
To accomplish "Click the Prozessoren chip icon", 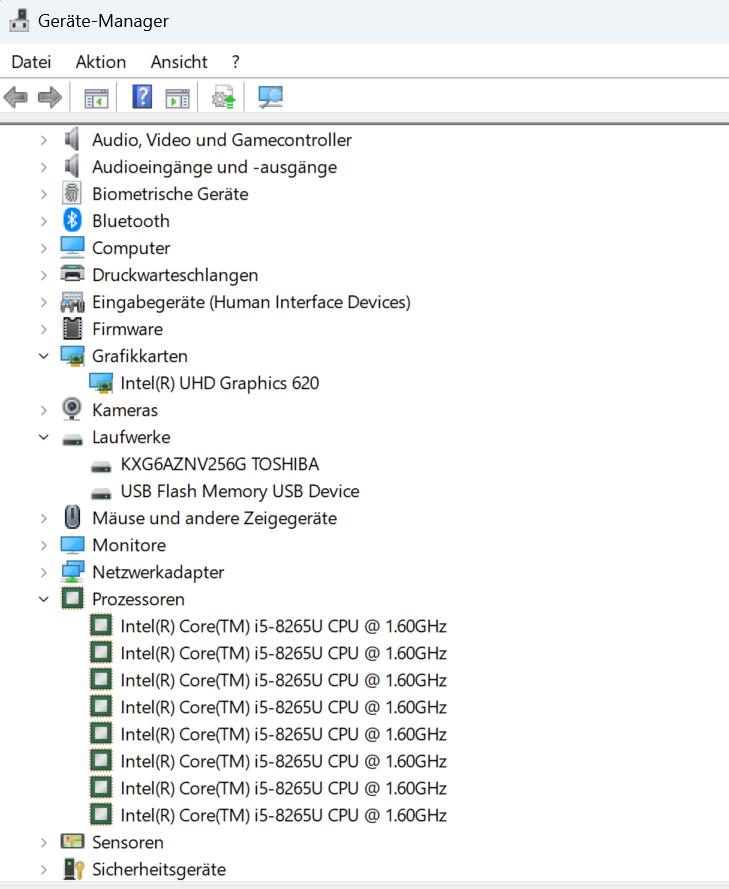I will point(72,598).
